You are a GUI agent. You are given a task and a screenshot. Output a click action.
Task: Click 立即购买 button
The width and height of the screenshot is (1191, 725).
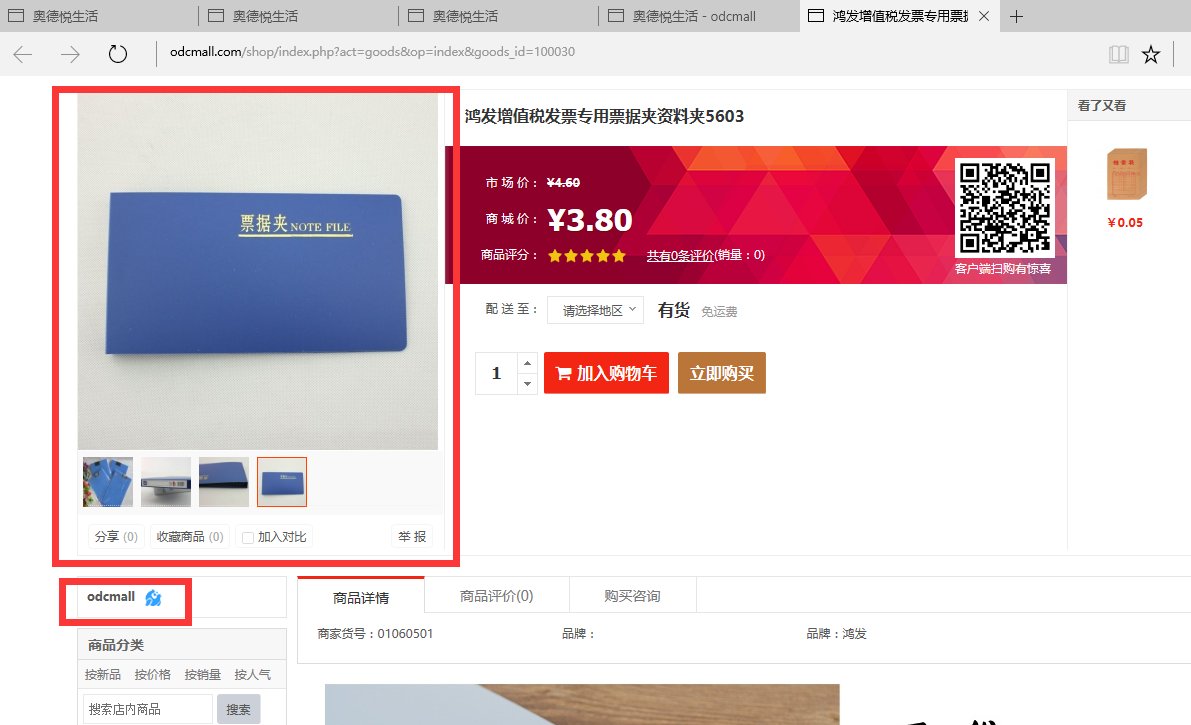click(x=722, y=373)
